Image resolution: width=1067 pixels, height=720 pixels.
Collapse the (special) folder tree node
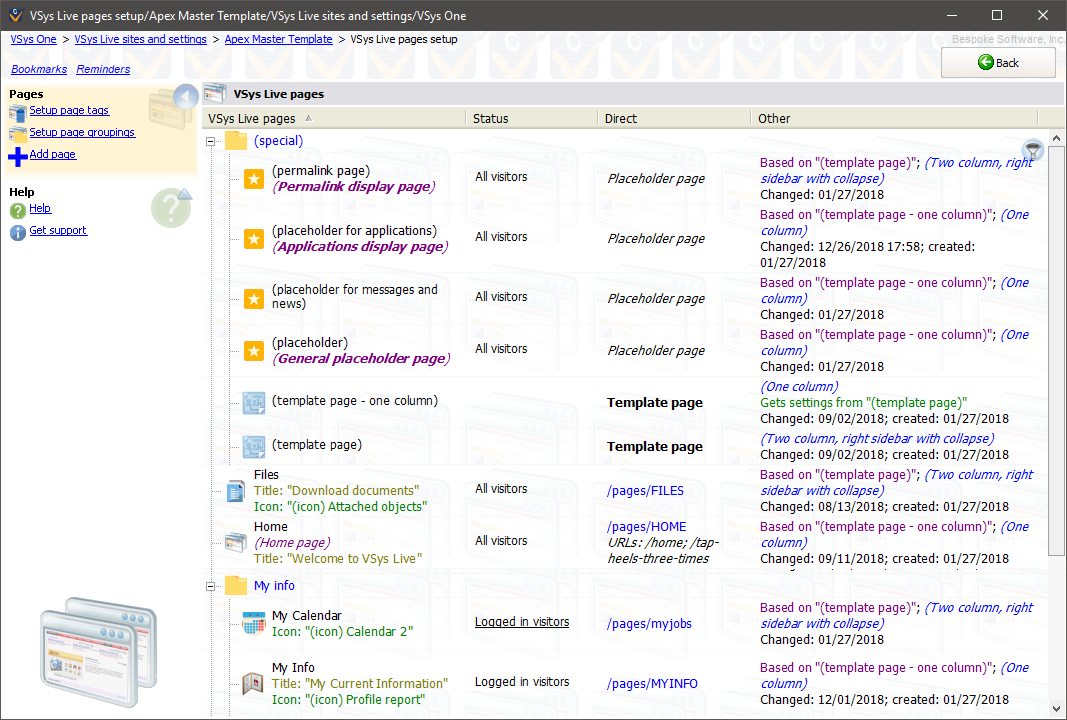click(211, 142)
